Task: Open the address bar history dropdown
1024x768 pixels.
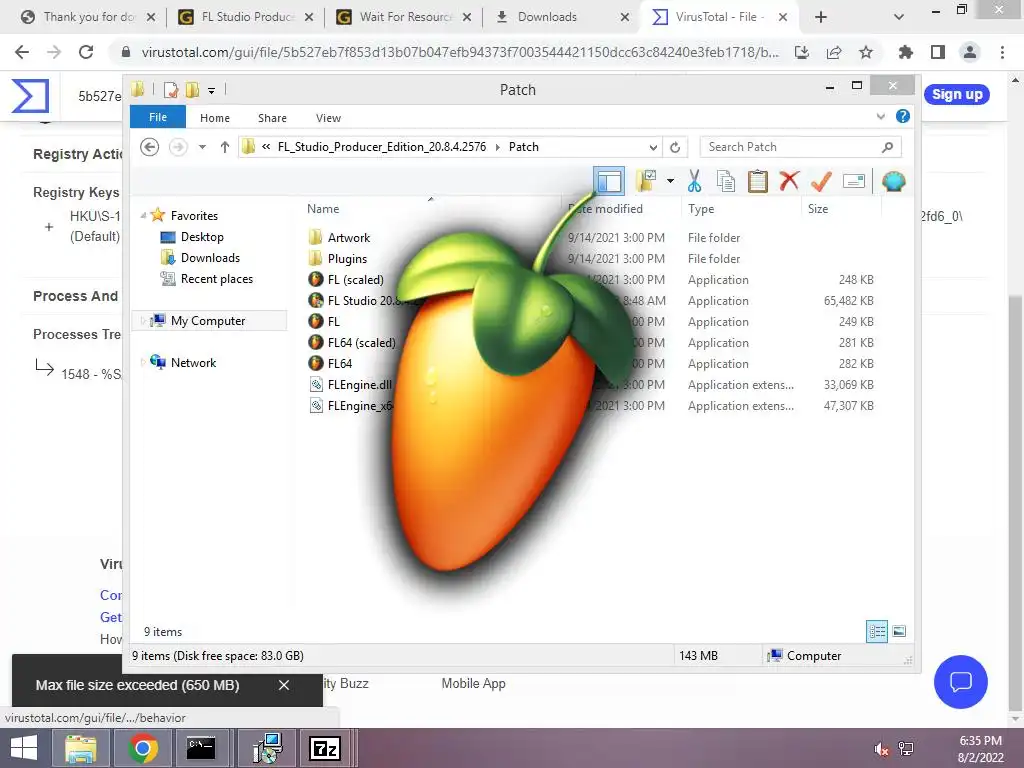Action: [653, 147]
